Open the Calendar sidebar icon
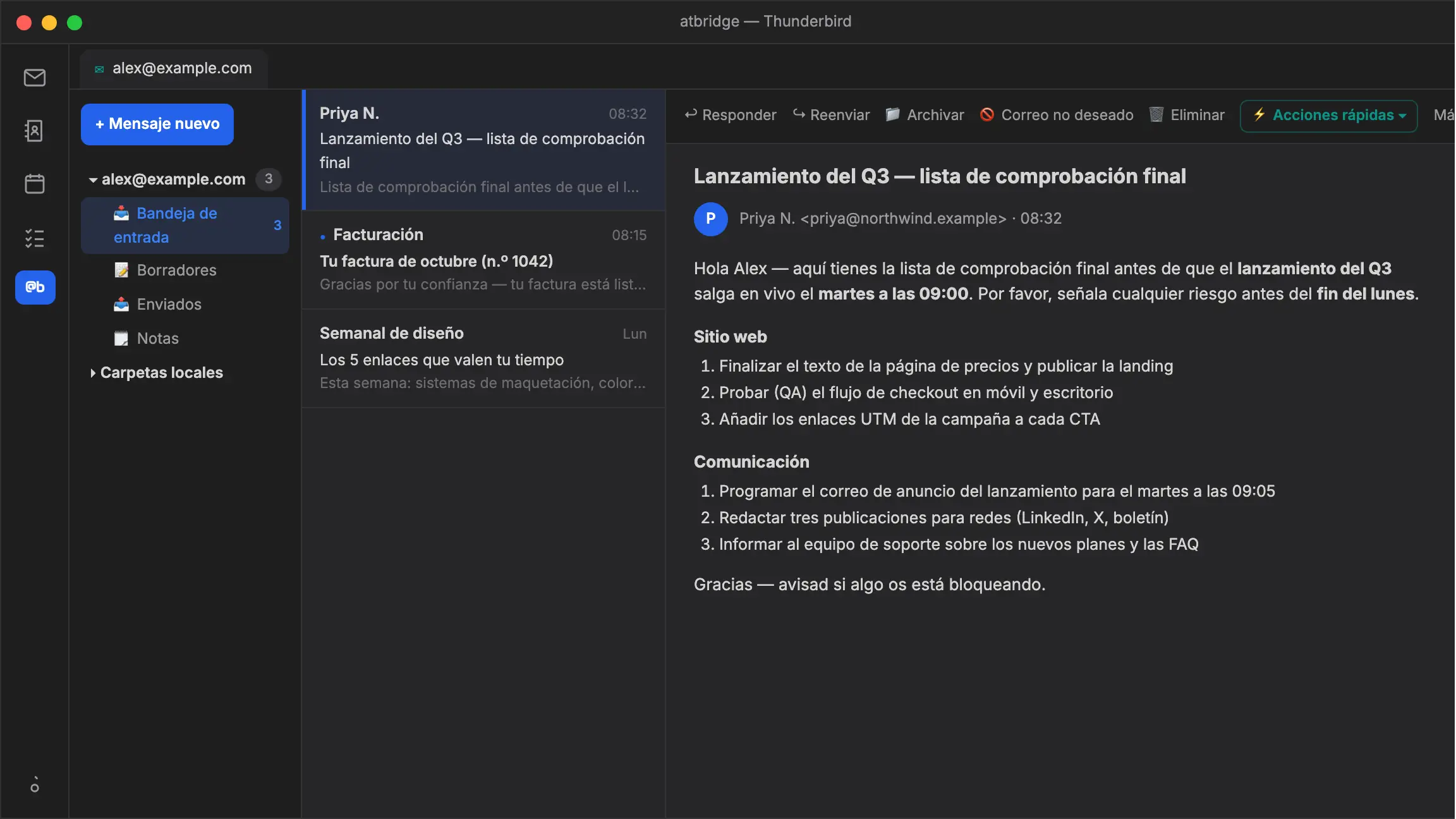This screenshot has width=1456, height=819. pyautogui.click(x=35, y=184)
